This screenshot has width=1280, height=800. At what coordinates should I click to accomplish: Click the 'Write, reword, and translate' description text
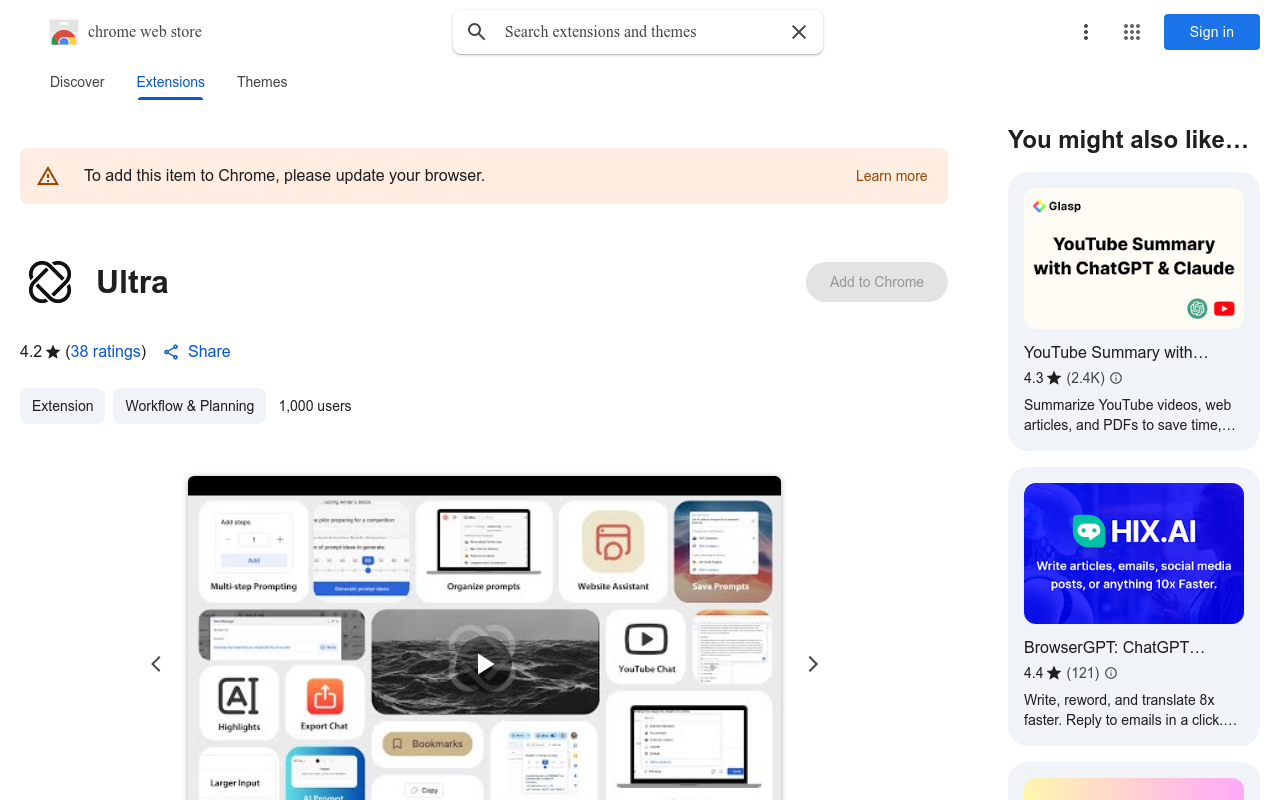pos(1131,710)
